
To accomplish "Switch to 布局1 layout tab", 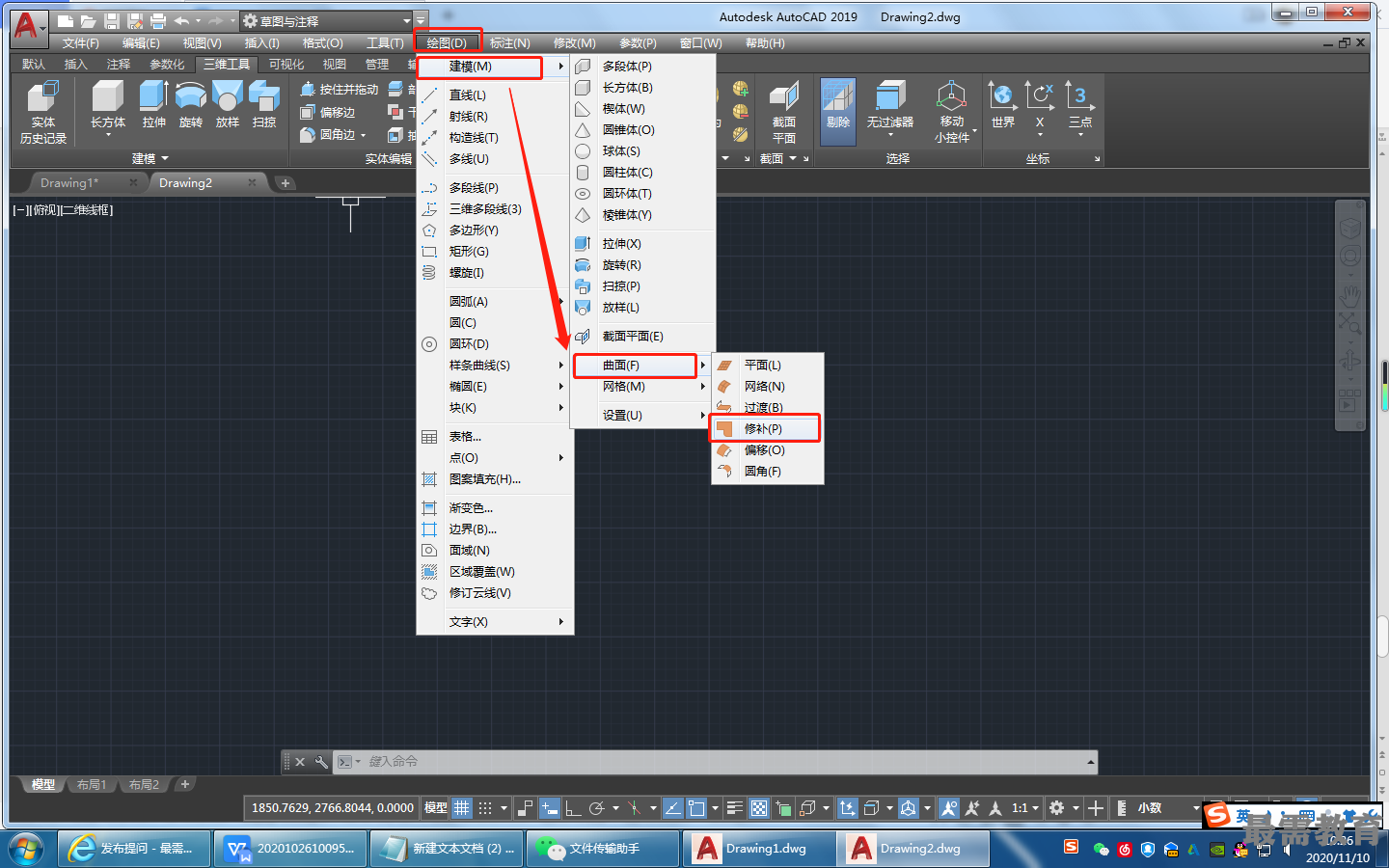I will pyautogui.click(x=92, y=785).
